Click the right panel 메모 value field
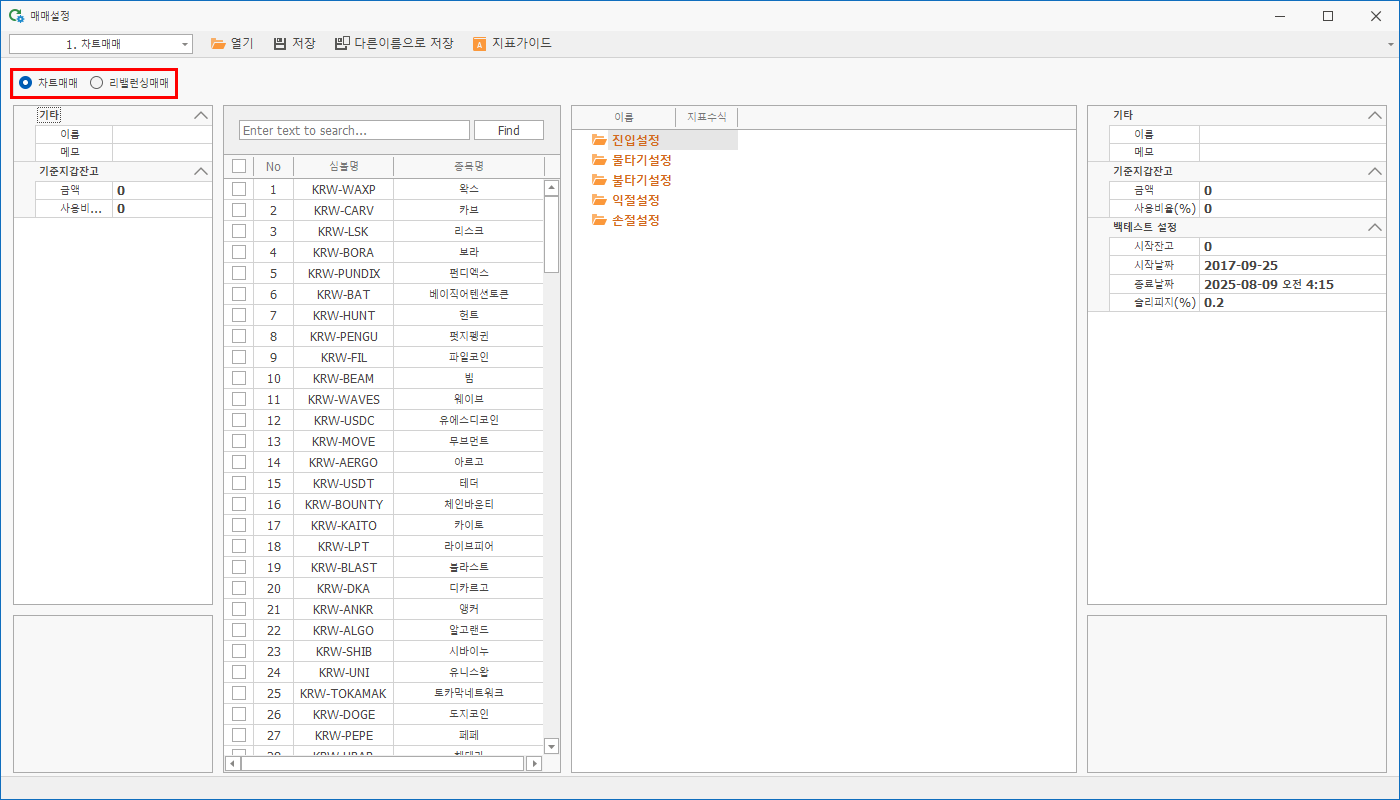Viewport: 1400px width, 800px height. coord(1291,152)
